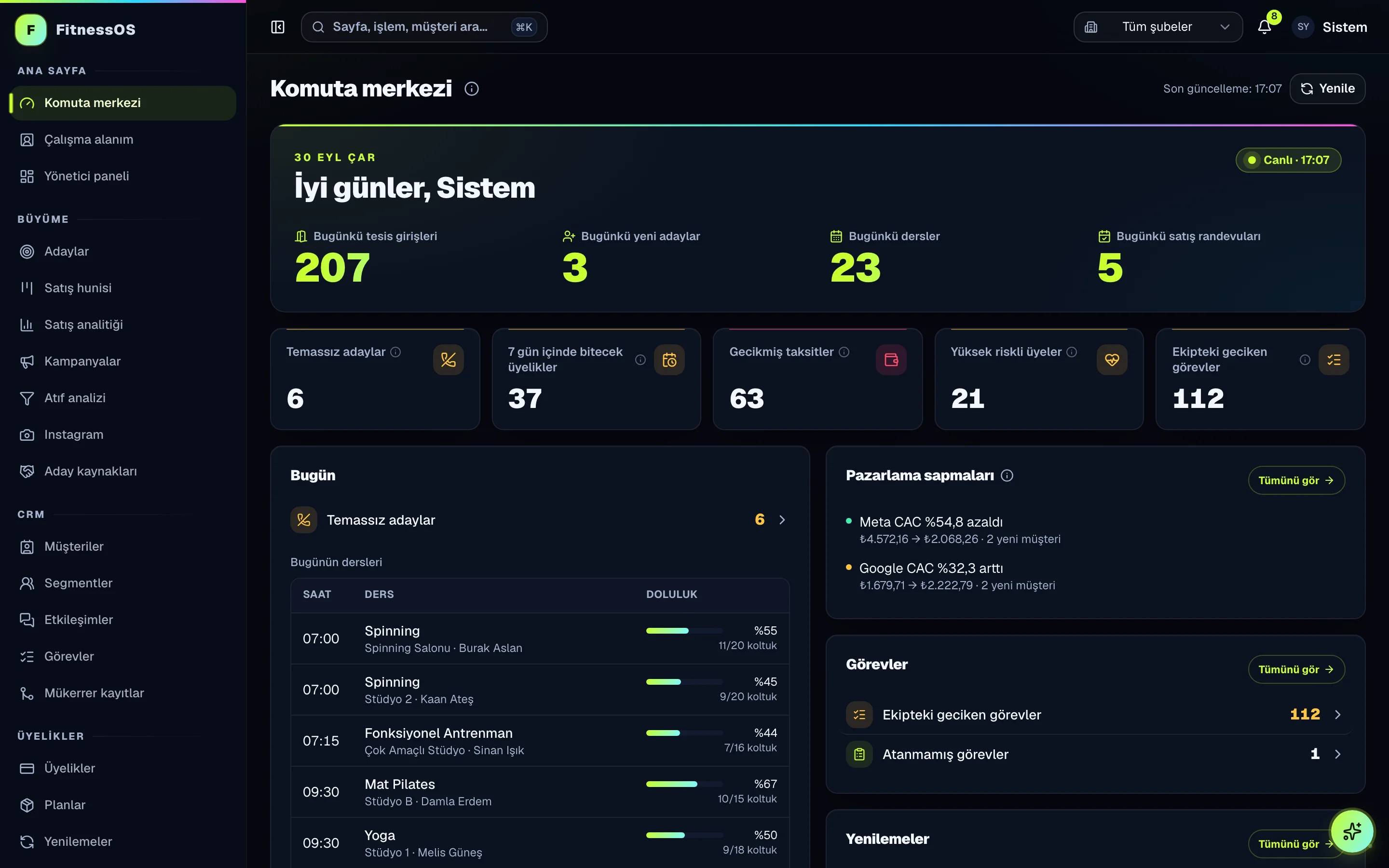Image resolution: width=1389 pixels, height=868 pixels.
Task: Click the Yenile refresh button
Action: pos(1327,89)
